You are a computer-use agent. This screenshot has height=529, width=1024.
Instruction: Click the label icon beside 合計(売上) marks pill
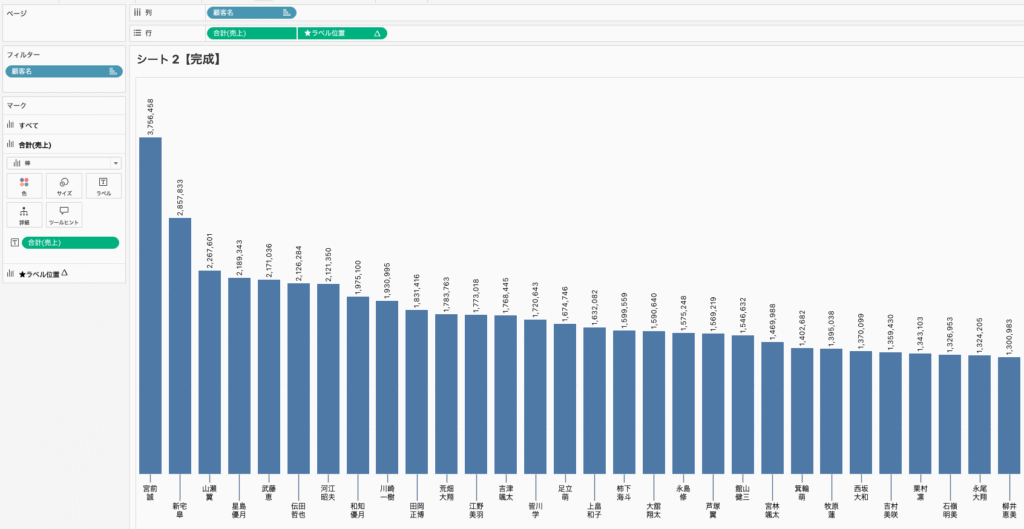(x=14, y=243)
